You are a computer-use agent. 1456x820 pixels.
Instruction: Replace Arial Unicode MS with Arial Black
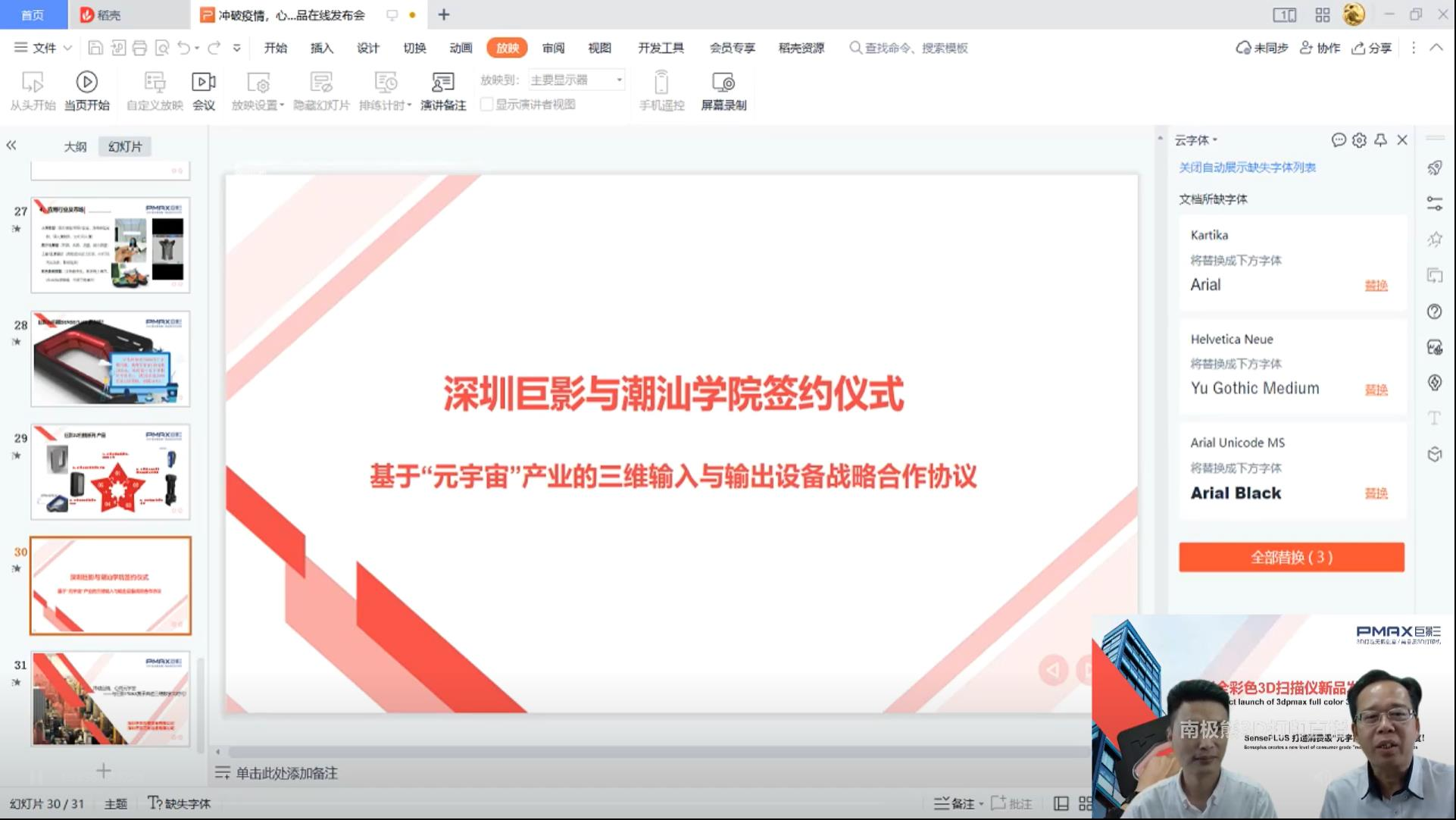tap(1376, 493)
